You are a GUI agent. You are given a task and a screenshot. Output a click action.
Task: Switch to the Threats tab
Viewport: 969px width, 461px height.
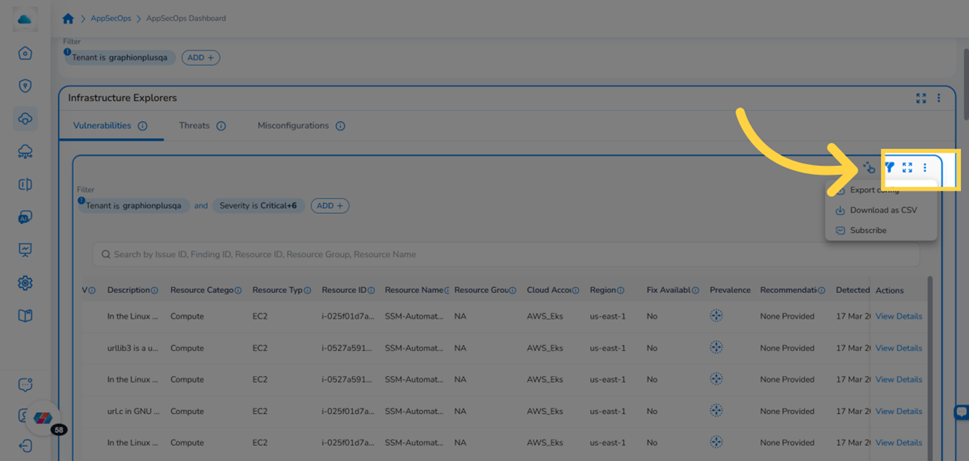click(x=194, y=125)
